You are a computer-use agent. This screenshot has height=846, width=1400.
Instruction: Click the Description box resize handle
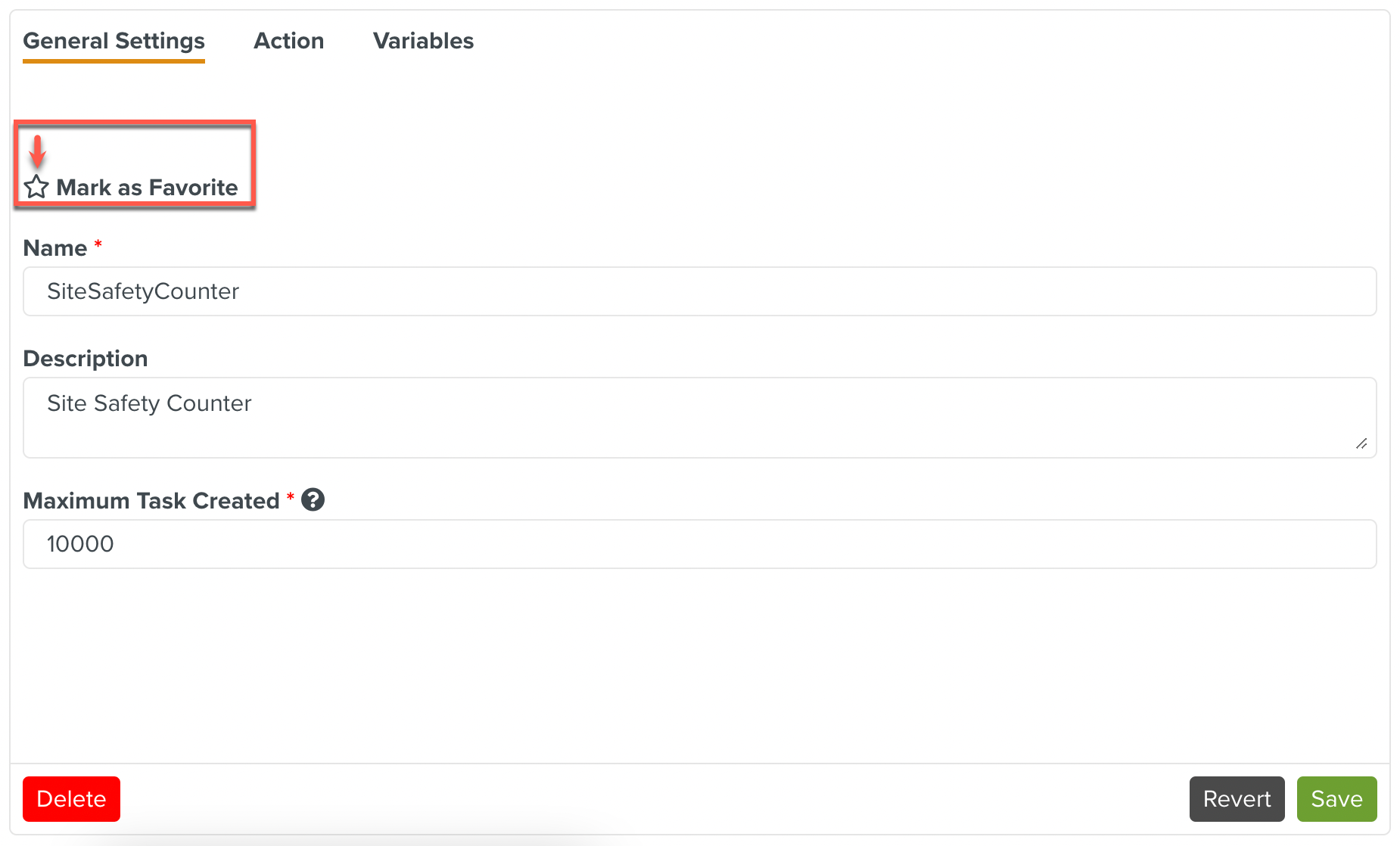[1361, 443]
